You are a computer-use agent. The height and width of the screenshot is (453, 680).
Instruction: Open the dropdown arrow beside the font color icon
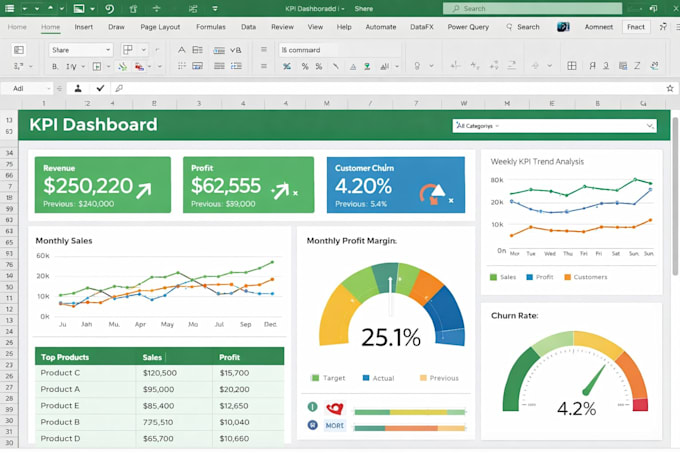pos(150,67)
